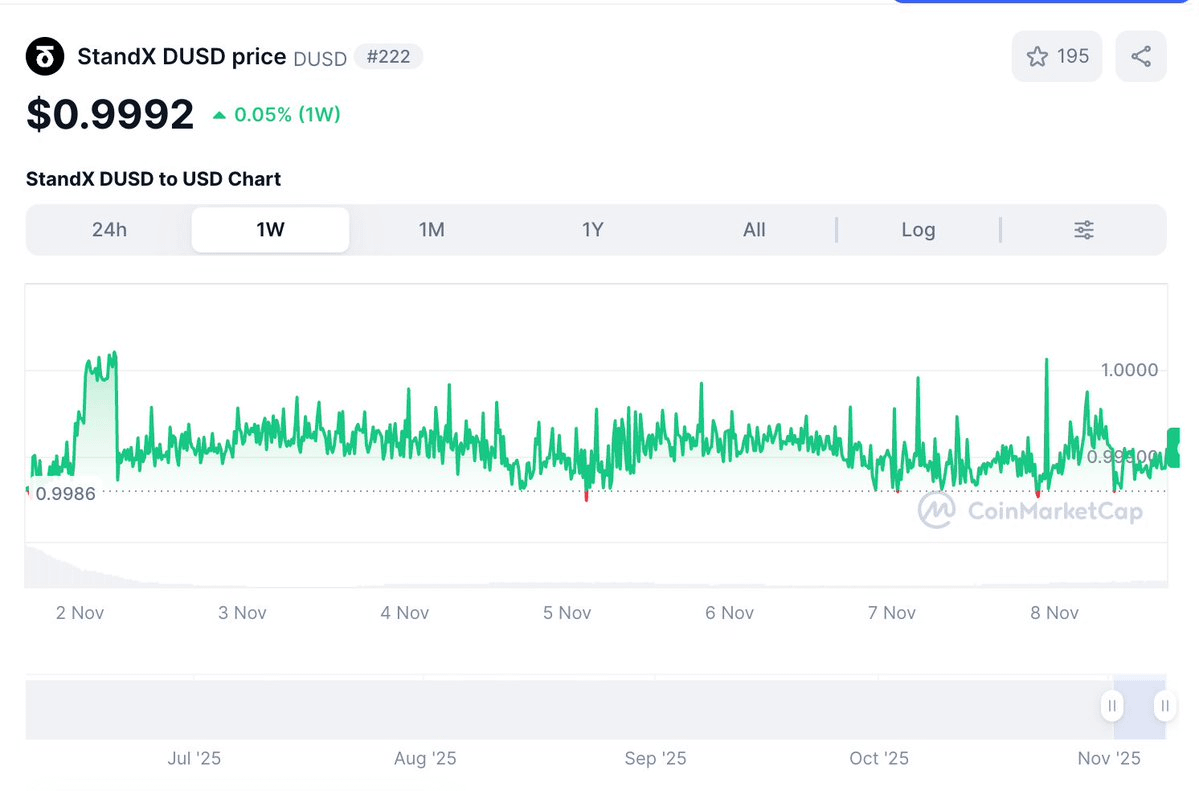Click the 0.9986 low price label
1199x791 pixels.
(66, 493)
